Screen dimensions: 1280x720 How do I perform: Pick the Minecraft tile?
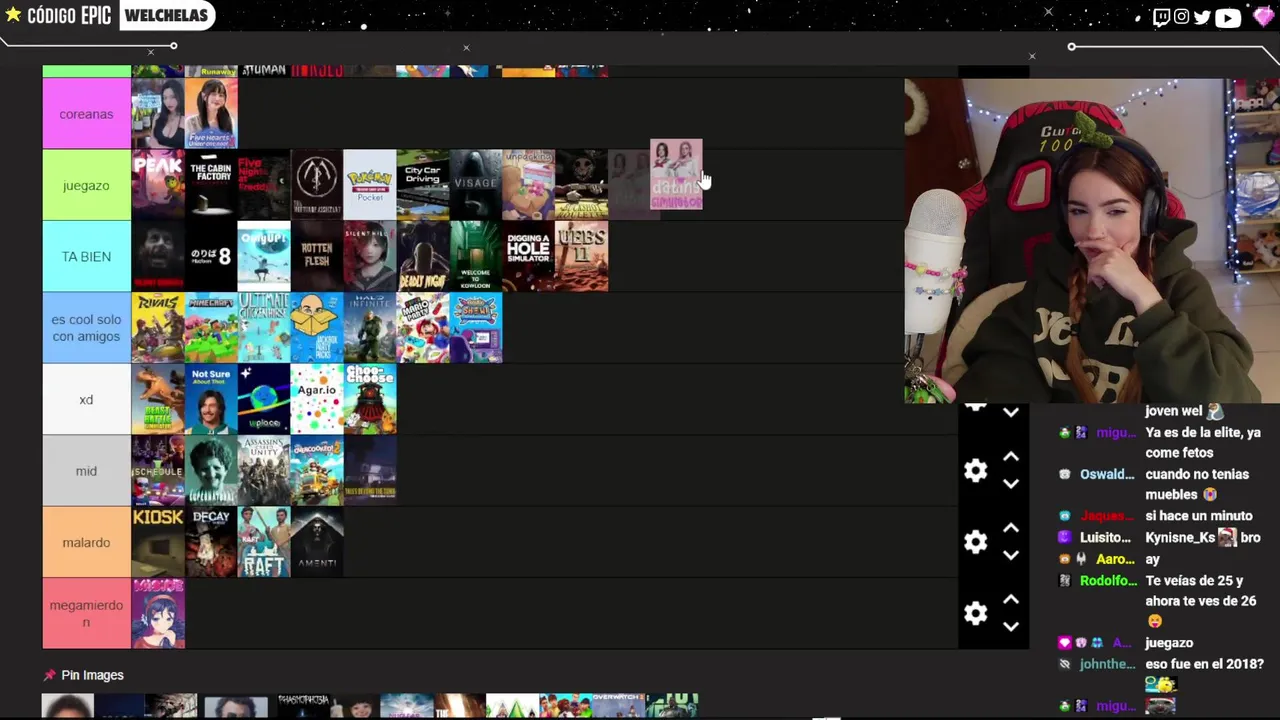(x=211, y=328)
